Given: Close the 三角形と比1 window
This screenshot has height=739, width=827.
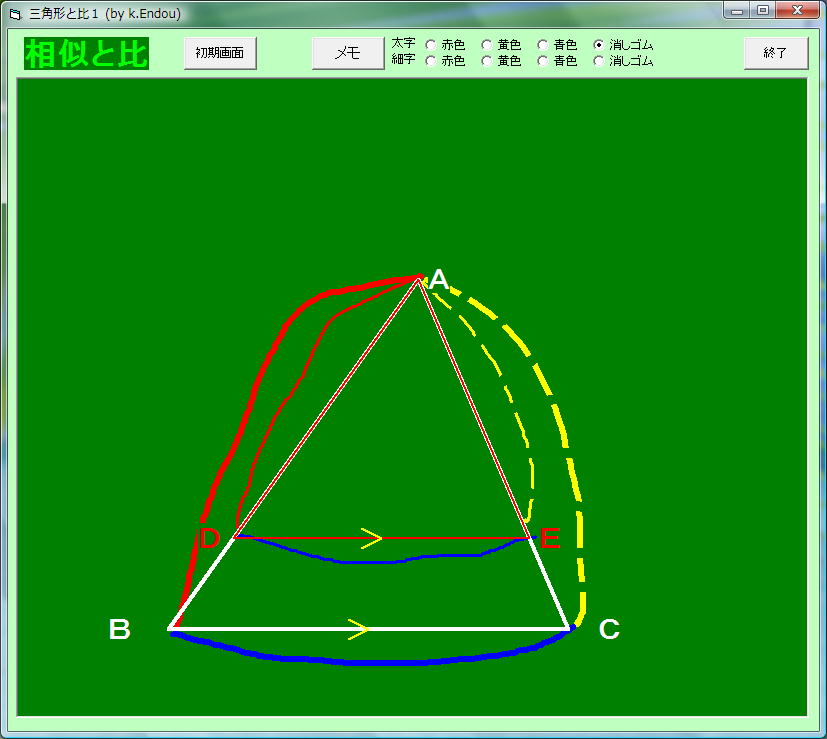Looking at the screenshot, I should point(798,11).
